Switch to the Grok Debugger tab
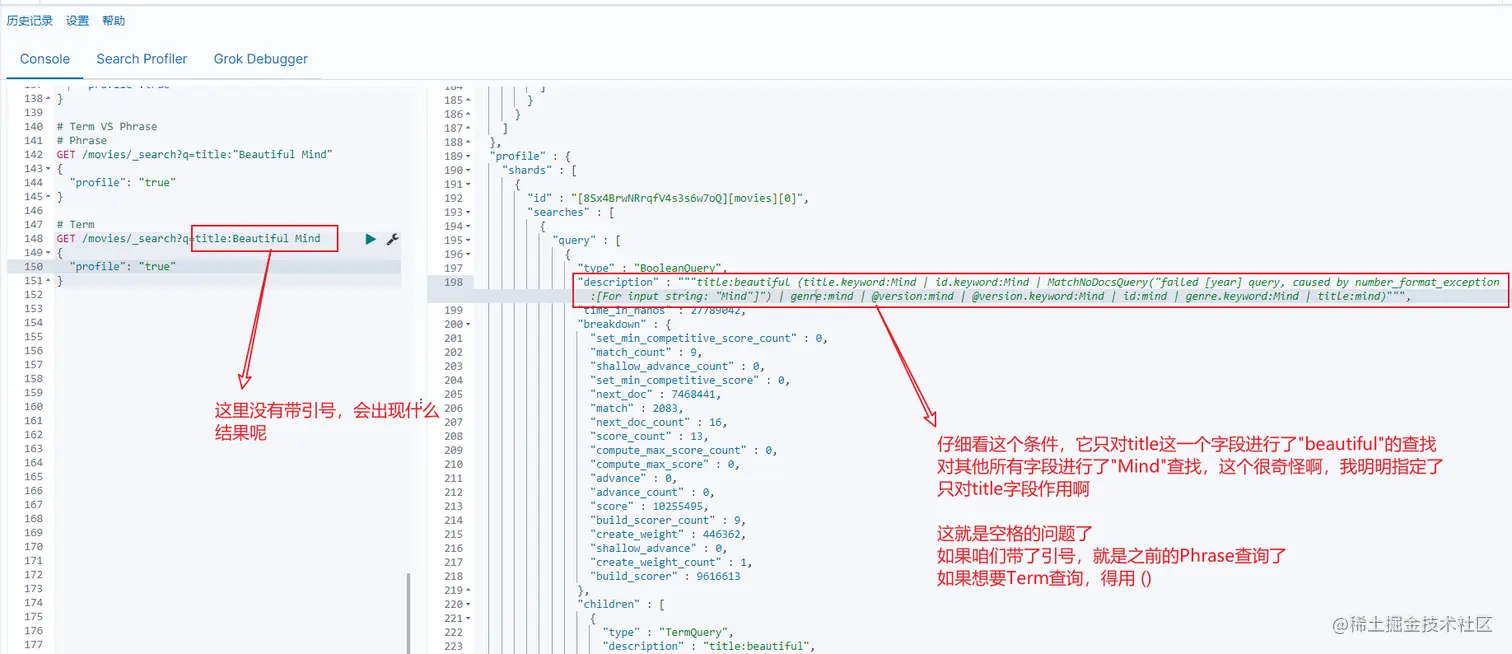The width and height of the screenshot is (1512, 654). [x=261, y=59]
